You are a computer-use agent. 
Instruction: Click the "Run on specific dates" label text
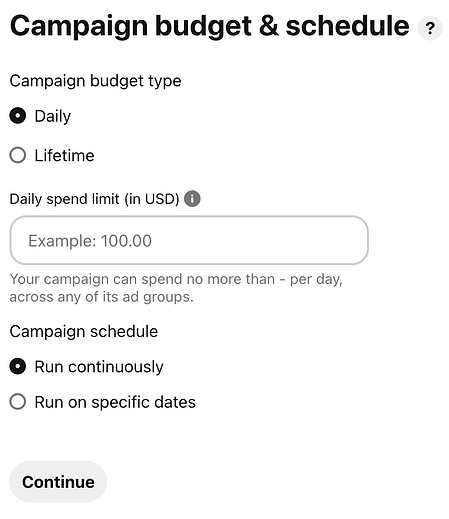point(115,402)
